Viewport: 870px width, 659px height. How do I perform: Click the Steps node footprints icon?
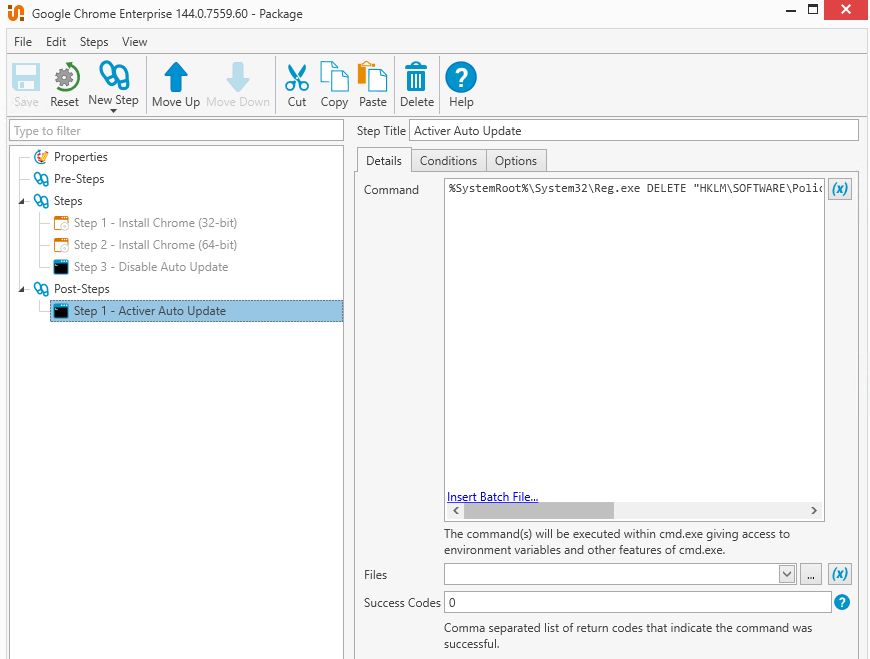[x=41, y=201]
